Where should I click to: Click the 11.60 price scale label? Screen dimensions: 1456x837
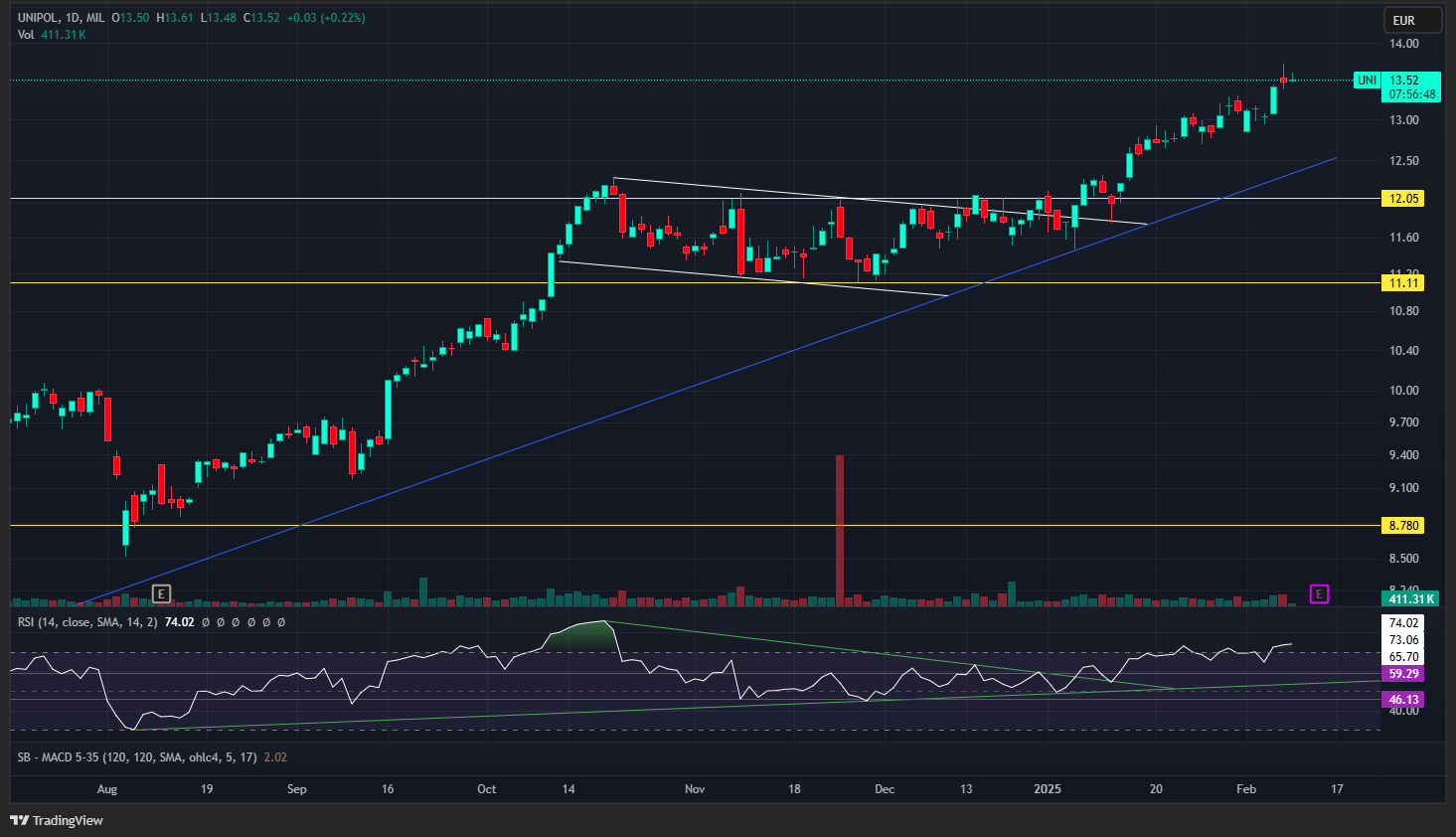pos(1403,238)
